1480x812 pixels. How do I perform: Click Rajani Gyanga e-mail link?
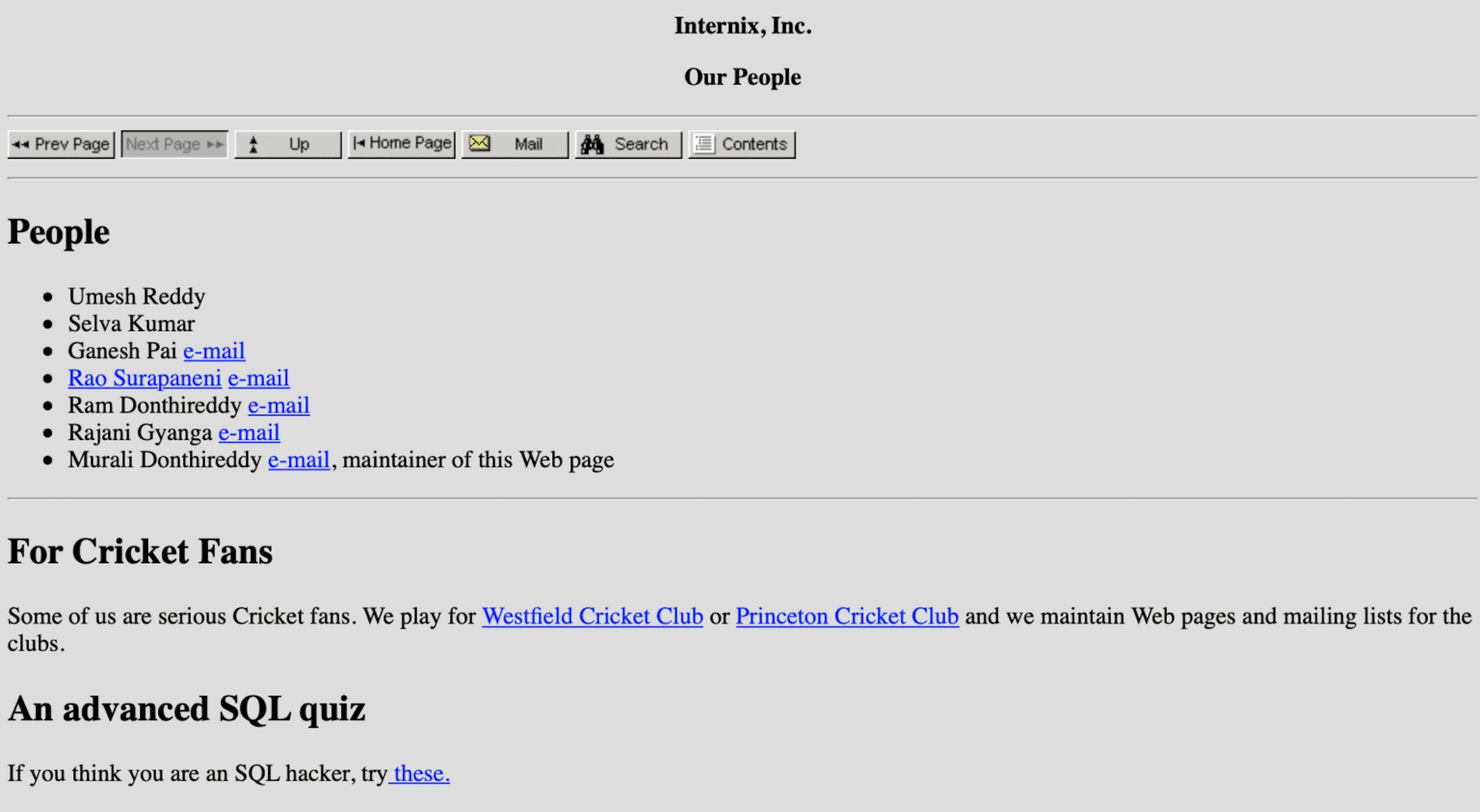248,432
